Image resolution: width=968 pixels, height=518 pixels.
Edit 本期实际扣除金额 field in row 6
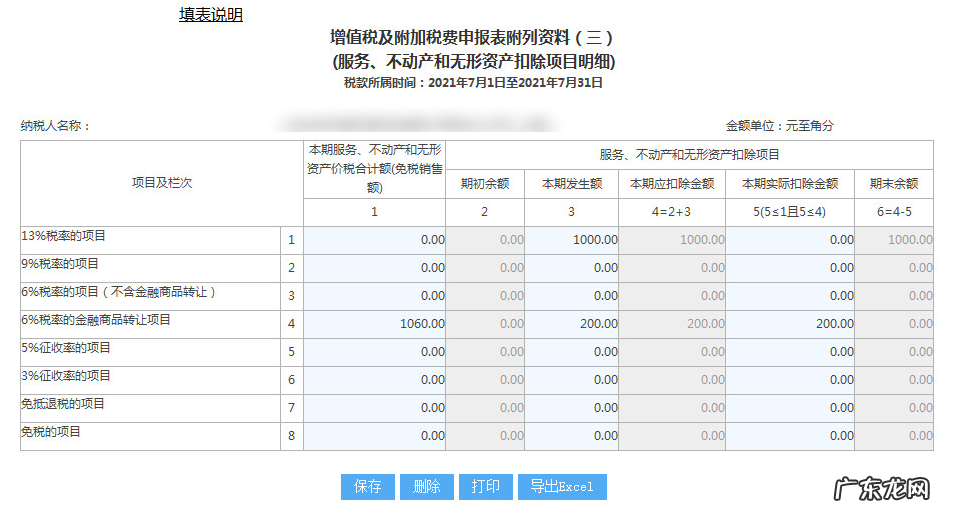[790, 380]
